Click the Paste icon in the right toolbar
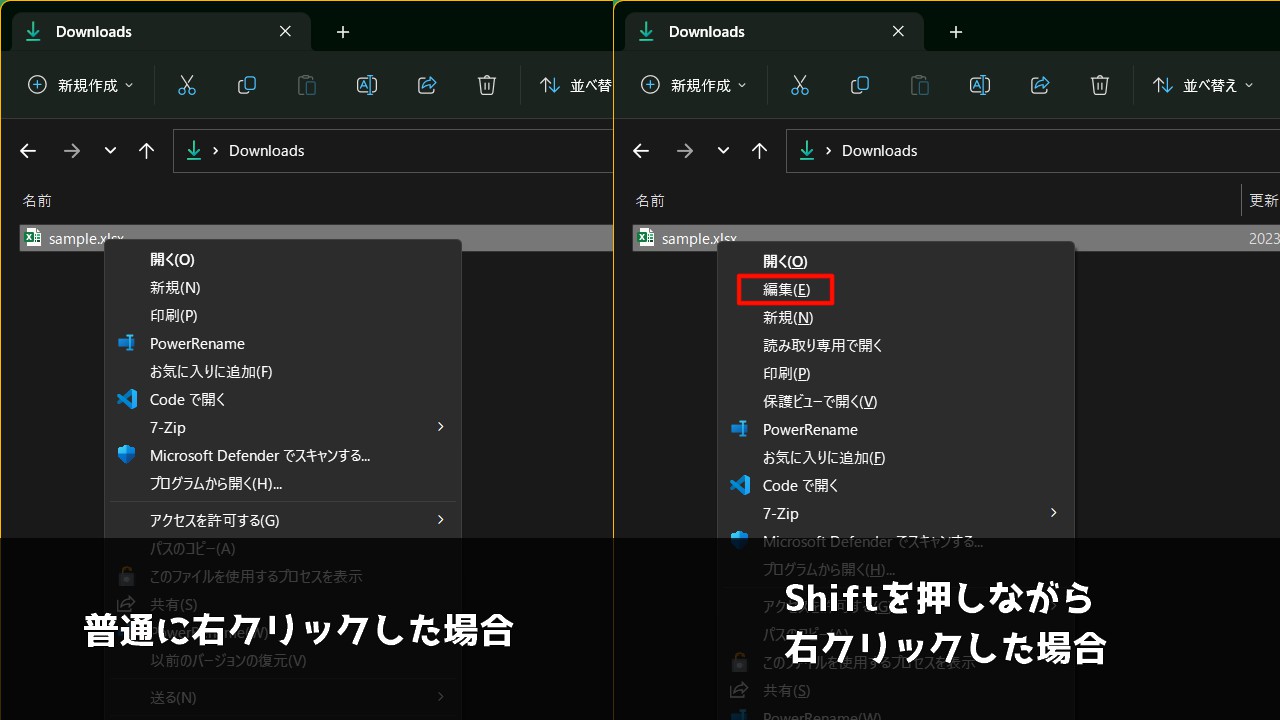The width and height of the screenshot is (1280, 720). (919, 85)
